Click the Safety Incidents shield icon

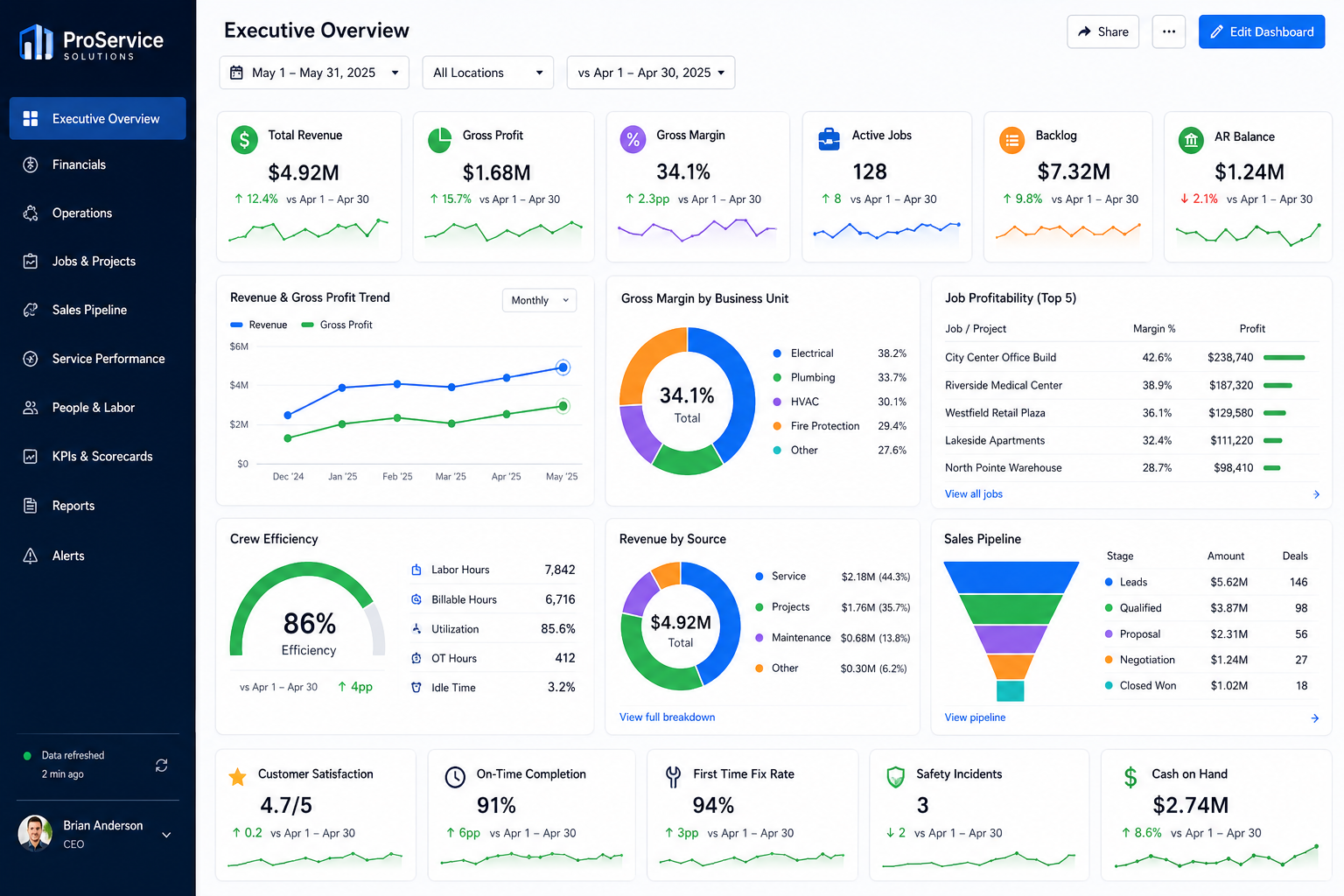(x=895, y=777)
